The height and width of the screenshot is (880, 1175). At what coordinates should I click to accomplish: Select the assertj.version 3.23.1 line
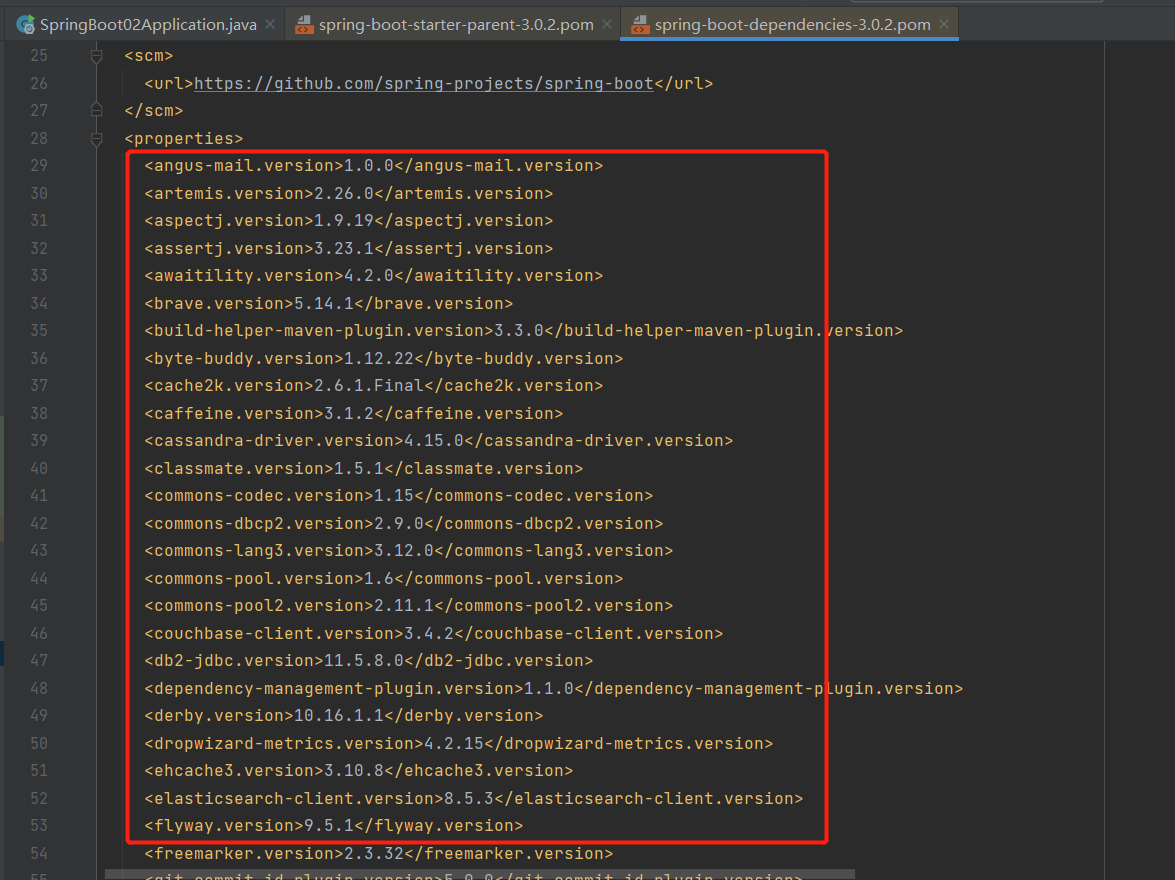(348, 248)
